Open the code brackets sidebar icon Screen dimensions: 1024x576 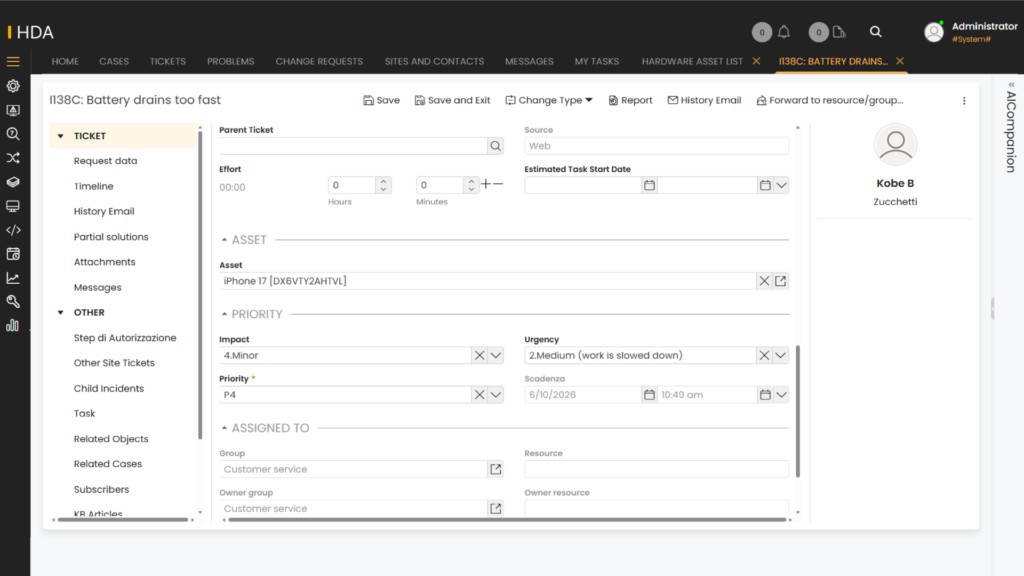(13, 230)
